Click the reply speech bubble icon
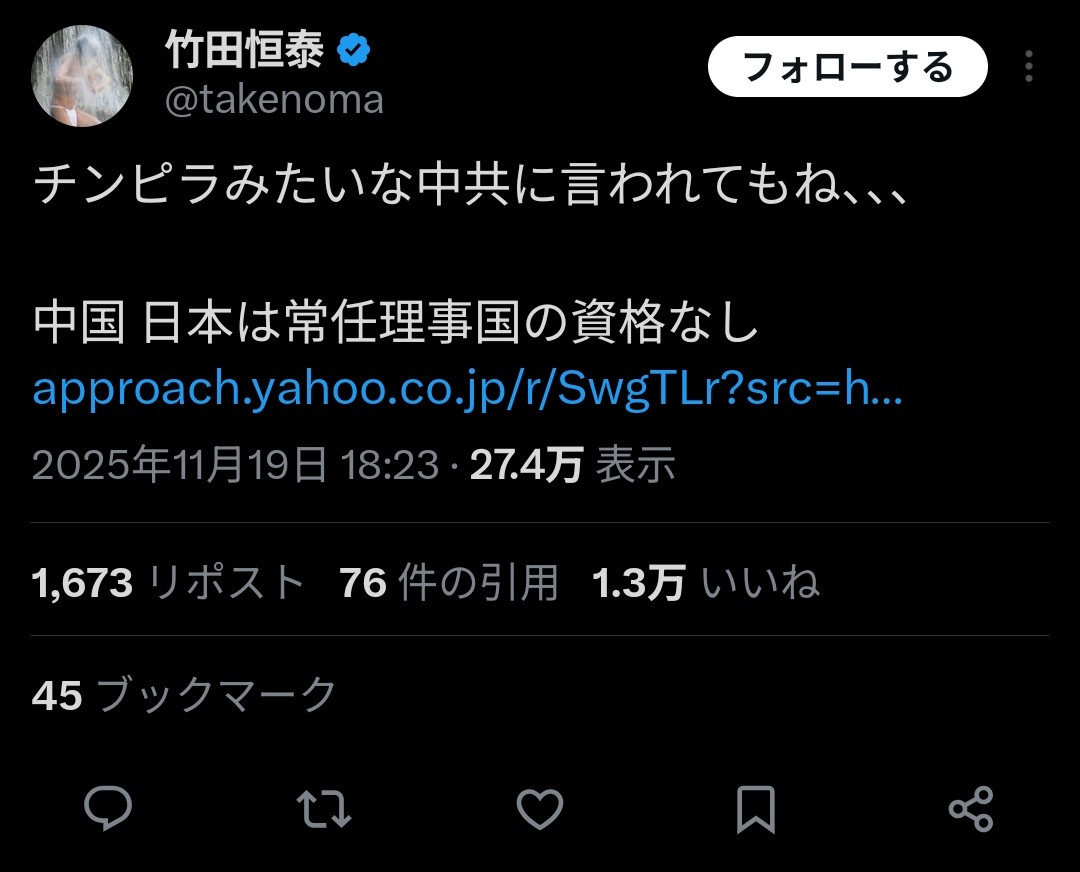This screenshot has height=872, width=1080. click(x=108, y=807)
